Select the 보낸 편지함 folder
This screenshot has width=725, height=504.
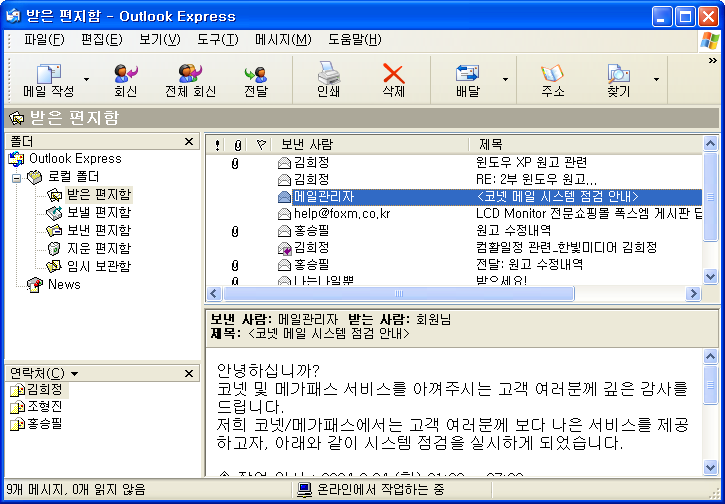pos(89,230)
